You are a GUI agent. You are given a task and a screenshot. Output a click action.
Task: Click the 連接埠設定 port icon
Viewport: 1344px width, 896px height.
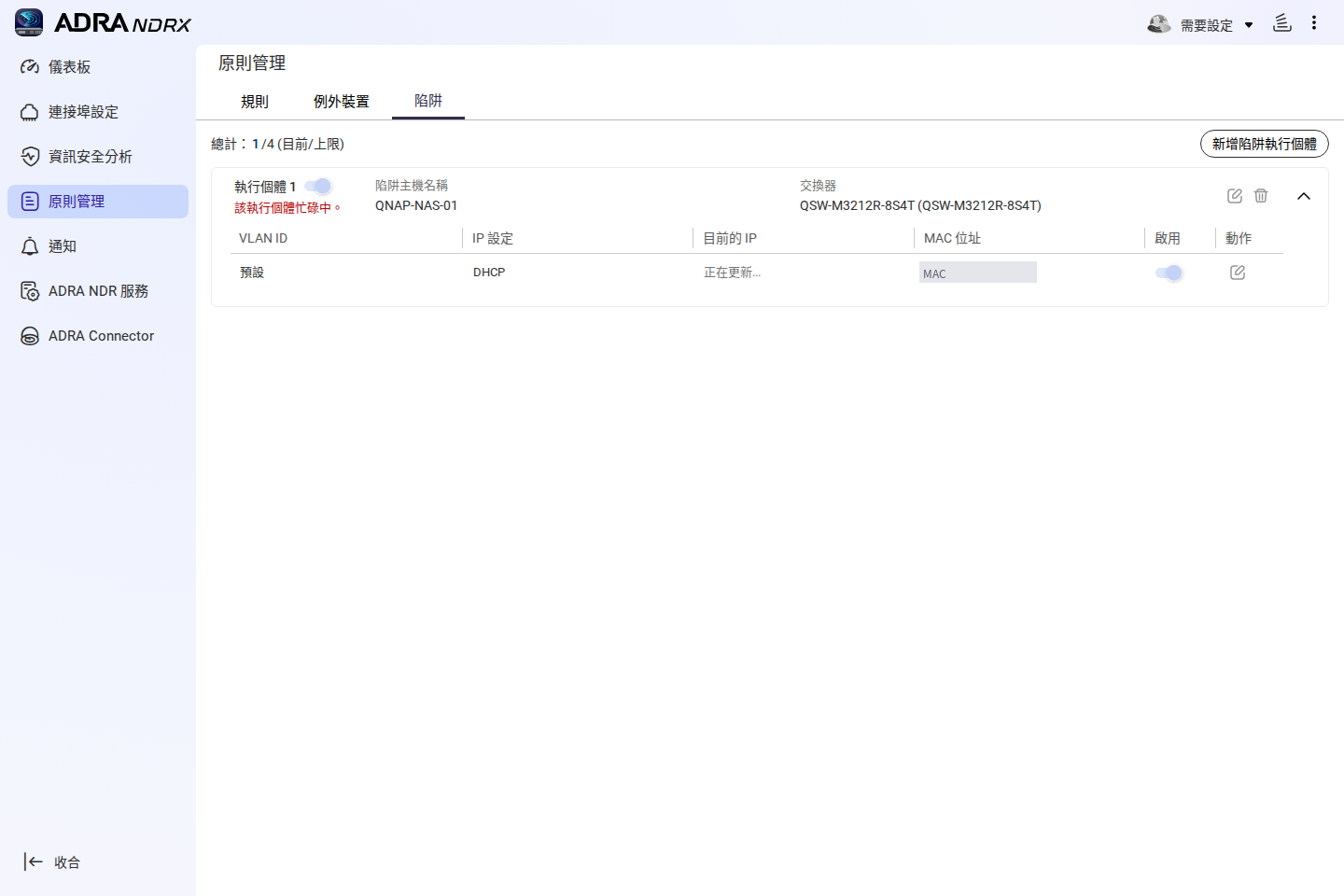pos(30,112)
